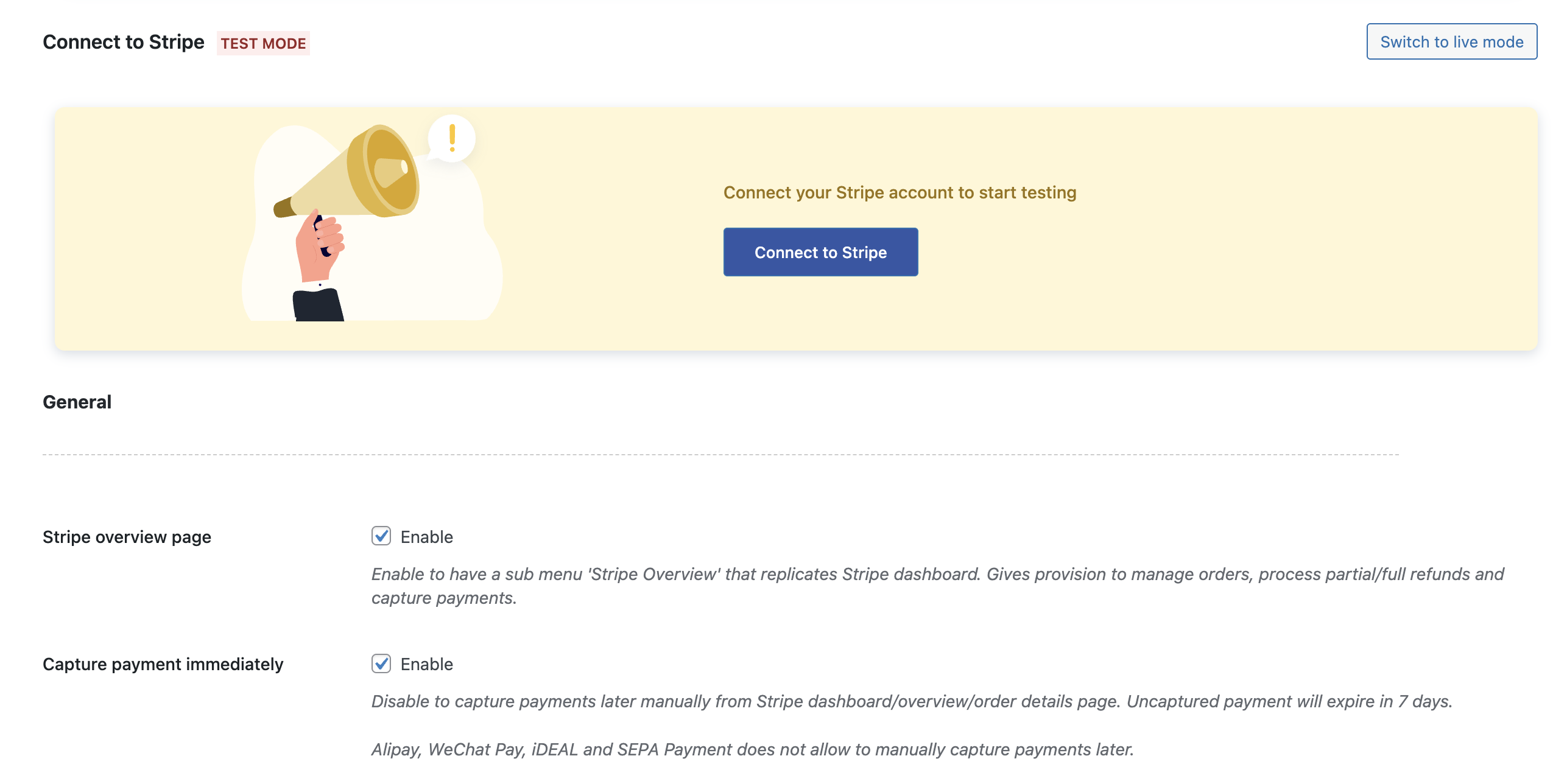
Task: Click 'Connect your Stripe account to start testing' text
Action: (x=900, y=192)
